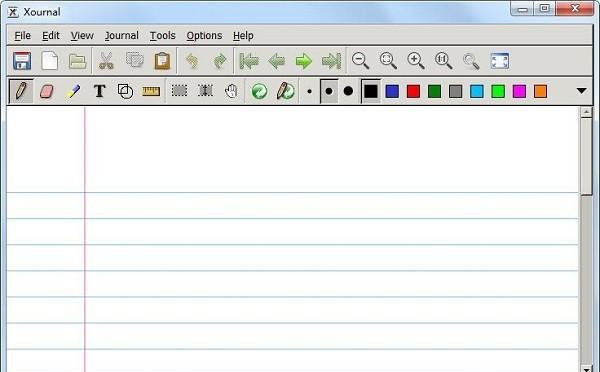This screenshot has width=600, height=372.
Task: Open the Edit menu
Action: (51, 36)
